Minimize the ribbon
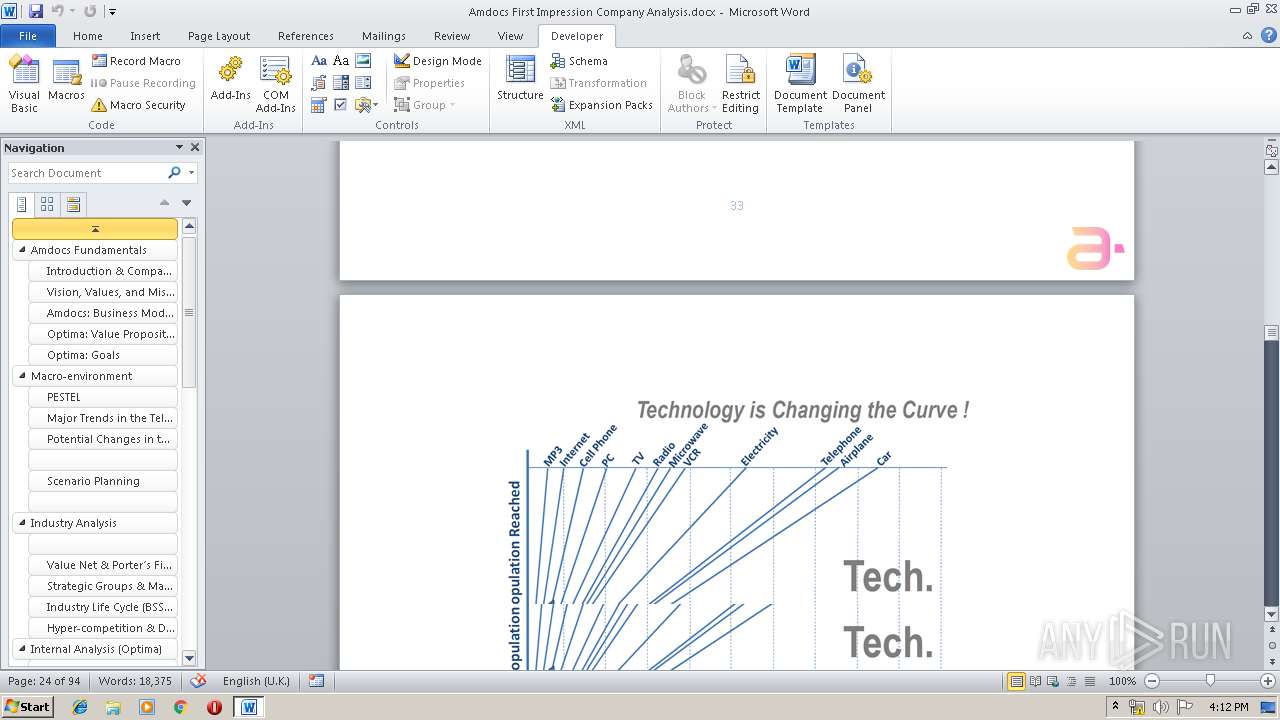The height and width of the screenshot is (720, 1280). coord(1248,35)
